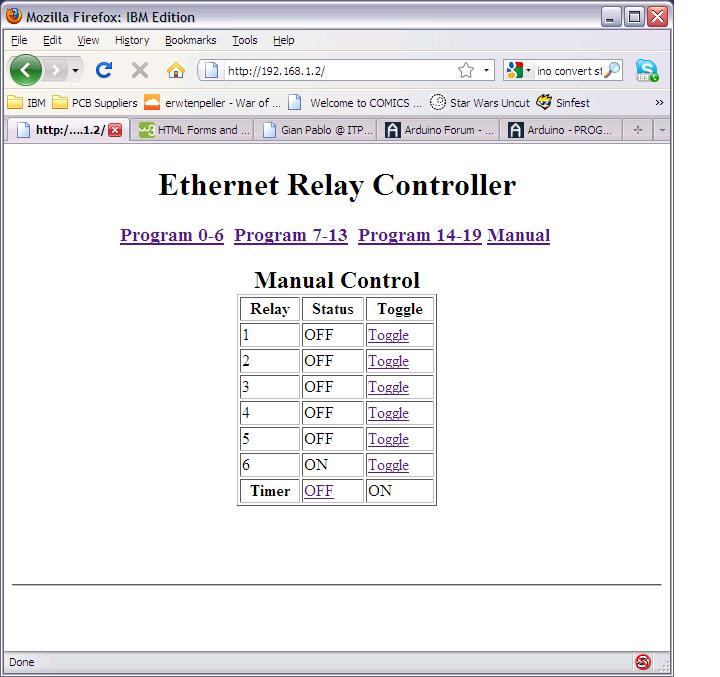Screen dimensions: 720x677
Task: Click the Skype toolbar icon
Action: pos(647,70)
